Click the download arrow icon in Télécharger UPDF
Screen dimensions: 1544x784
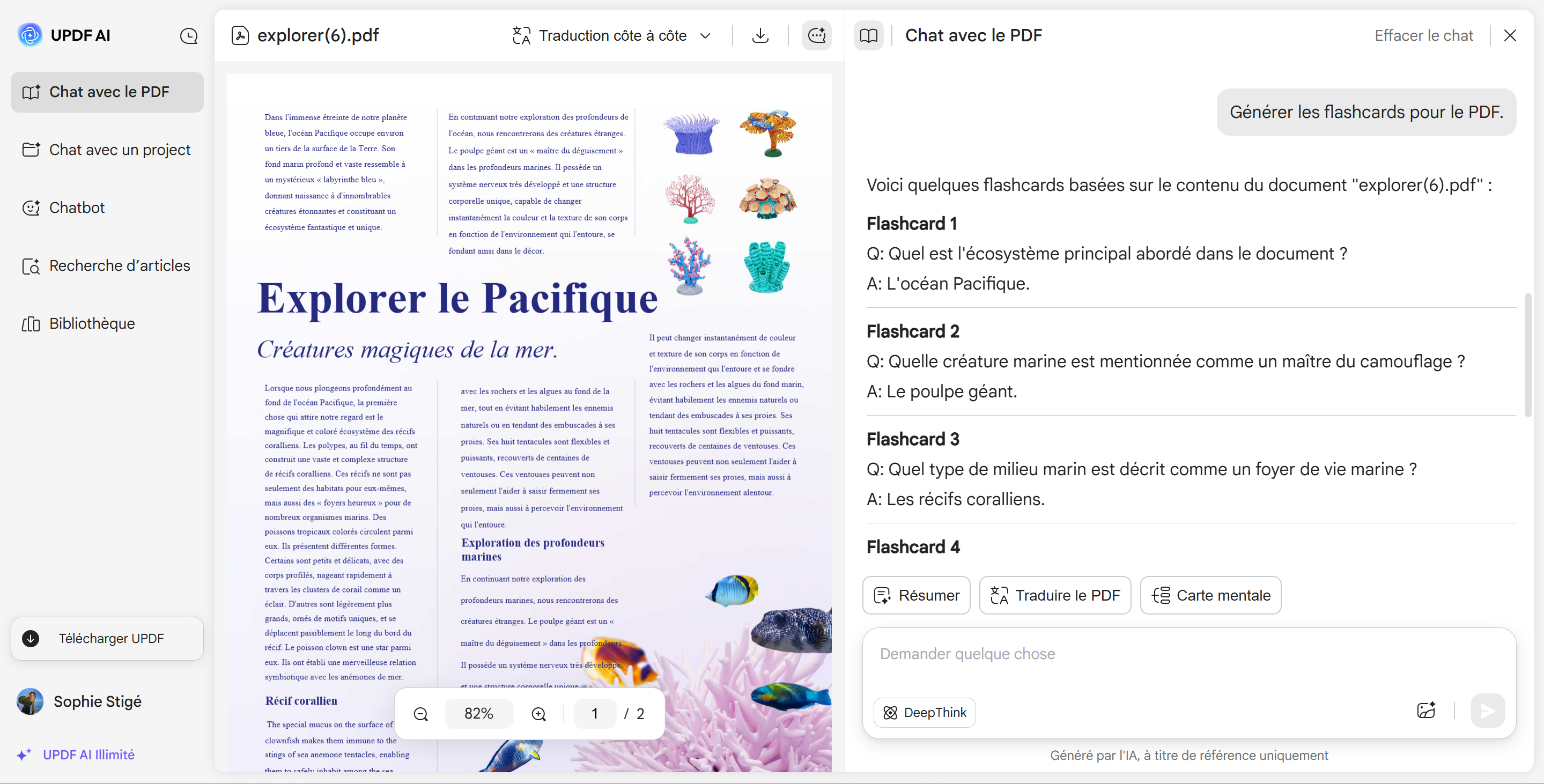[31, 639]
